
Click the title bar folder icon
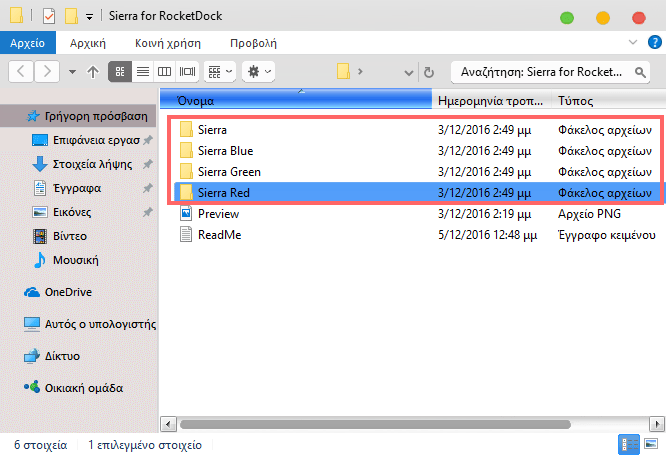coord(17,15)
